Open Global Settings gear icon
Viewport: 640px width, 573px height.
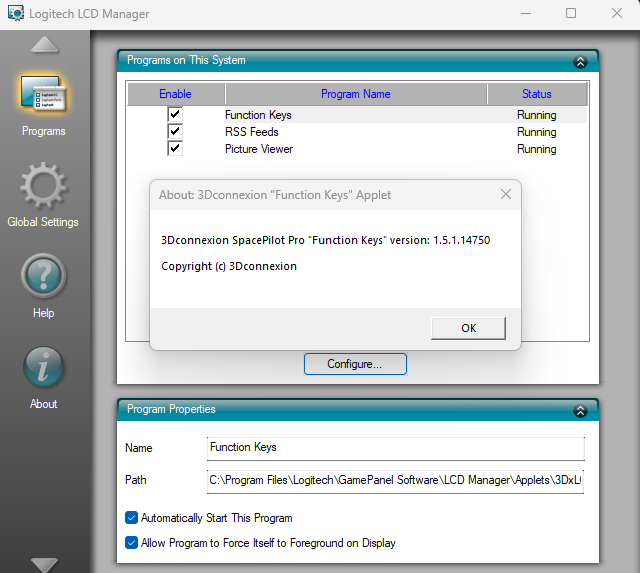pyautogui.click(x=43, y=186)
